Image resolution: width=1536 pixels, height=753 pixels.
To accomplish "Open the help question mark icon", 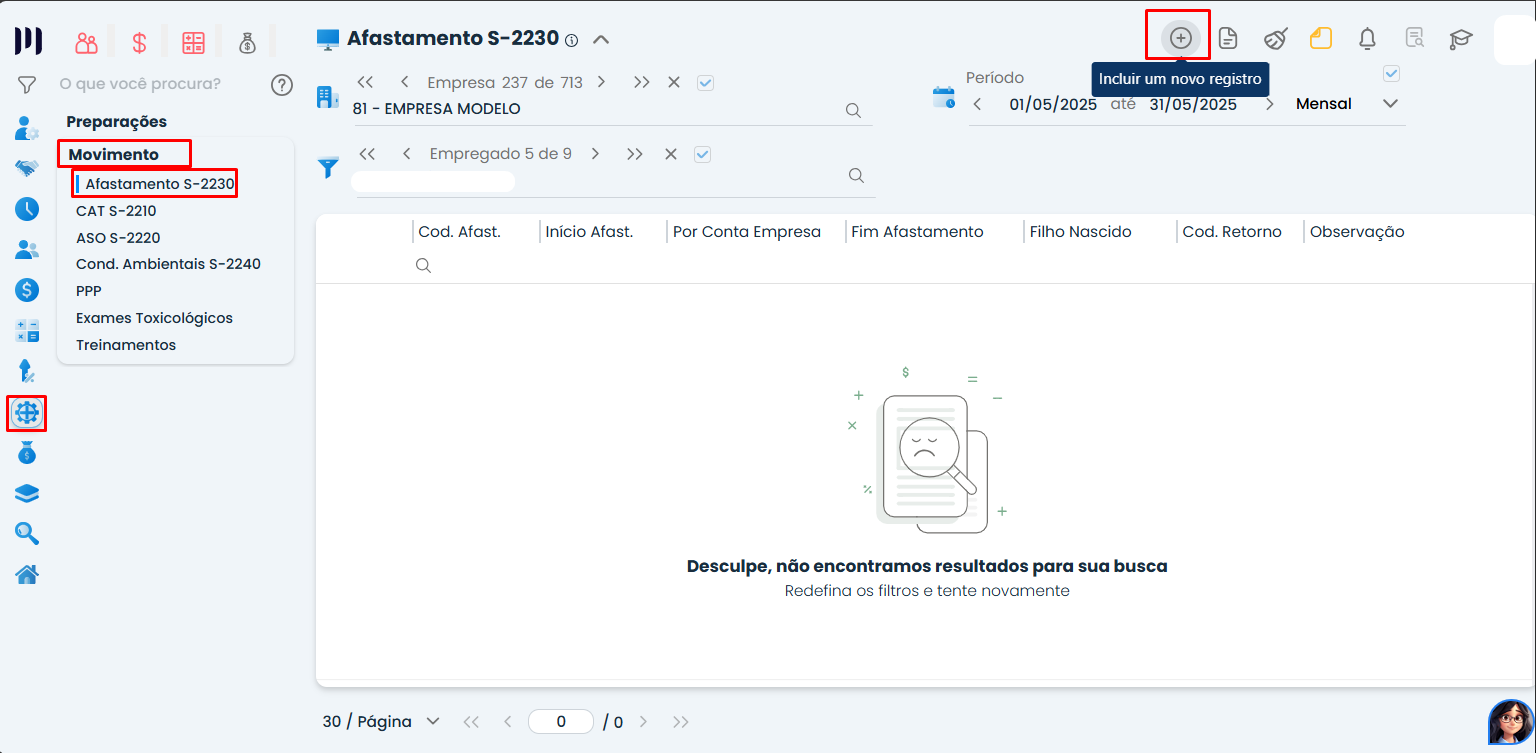I will pos(282,85).
